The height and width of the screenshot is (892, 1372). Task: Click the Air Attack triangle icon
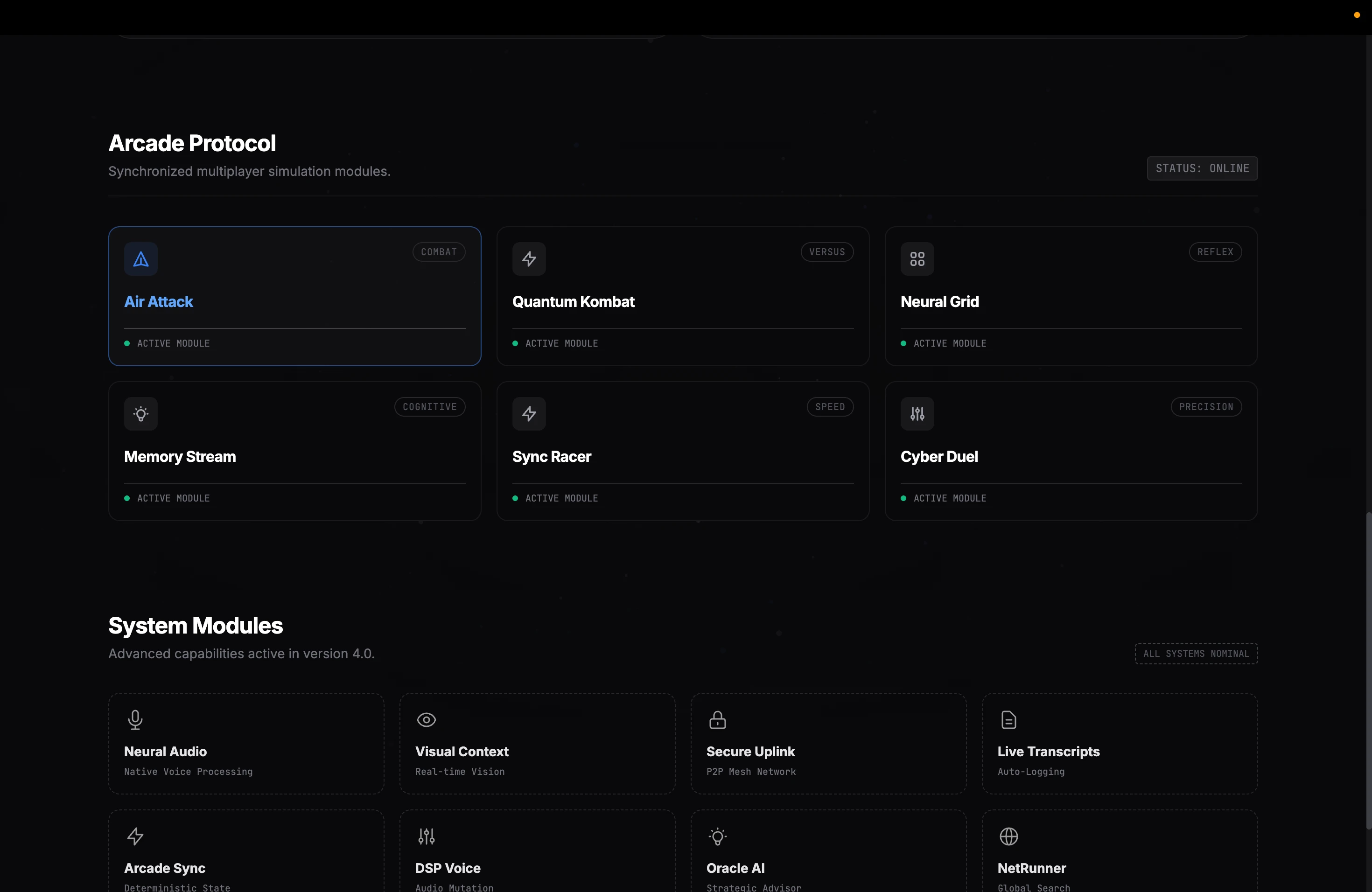[140, 259]
